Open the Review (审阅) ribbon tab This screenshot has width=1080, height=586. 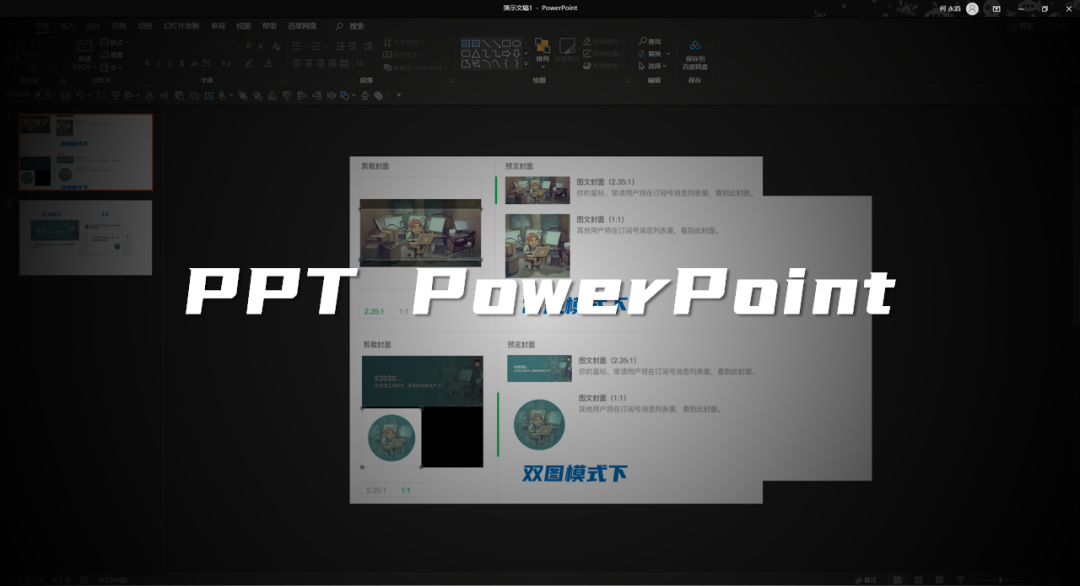[x=218, y=26]
